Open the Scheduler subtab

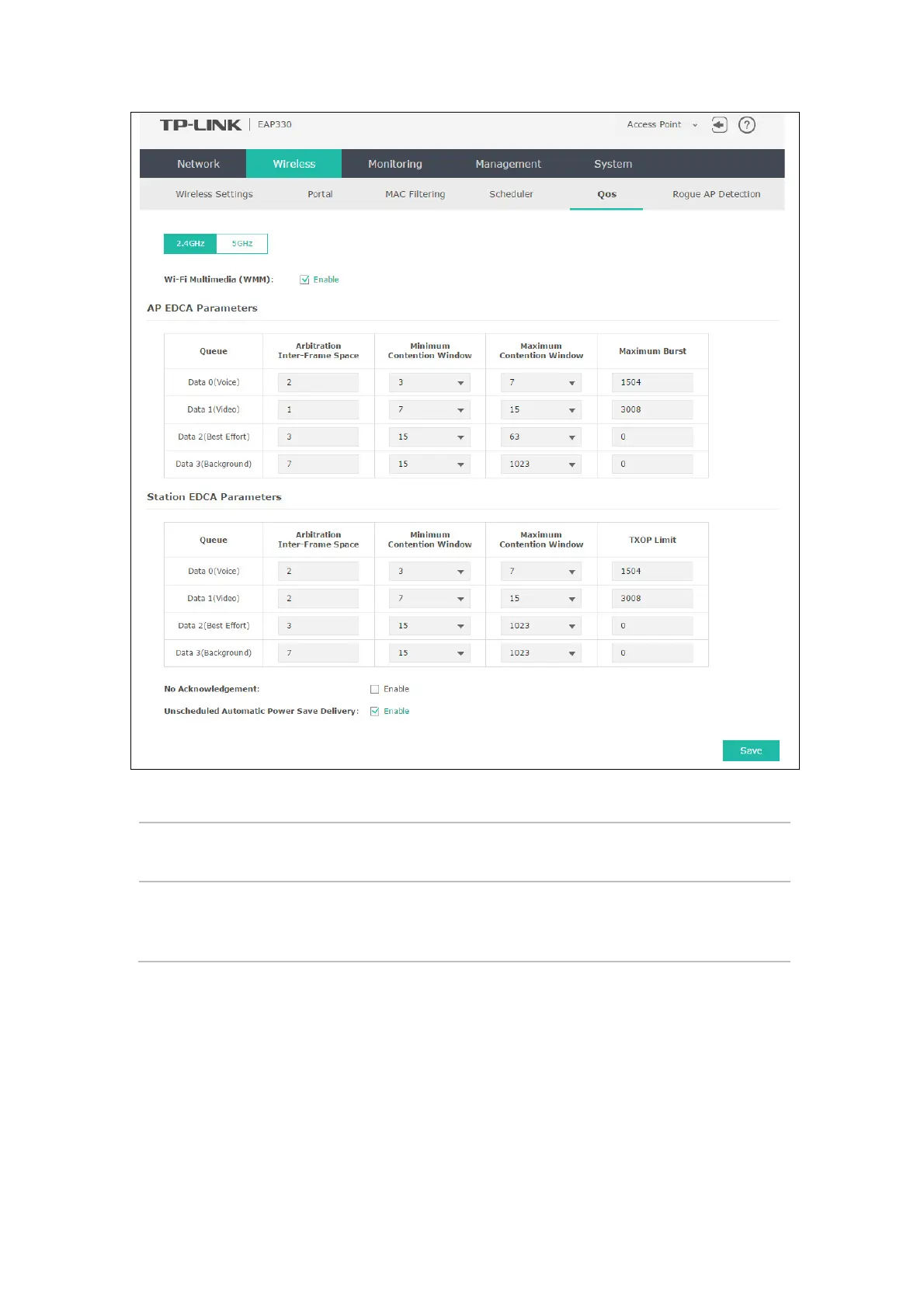[x=511, y=194]
